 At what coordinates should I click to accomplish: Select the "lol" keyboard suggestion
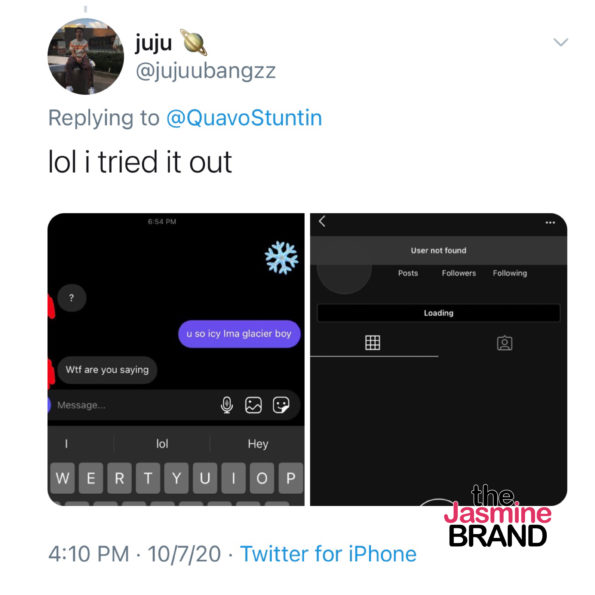(162, 443)
